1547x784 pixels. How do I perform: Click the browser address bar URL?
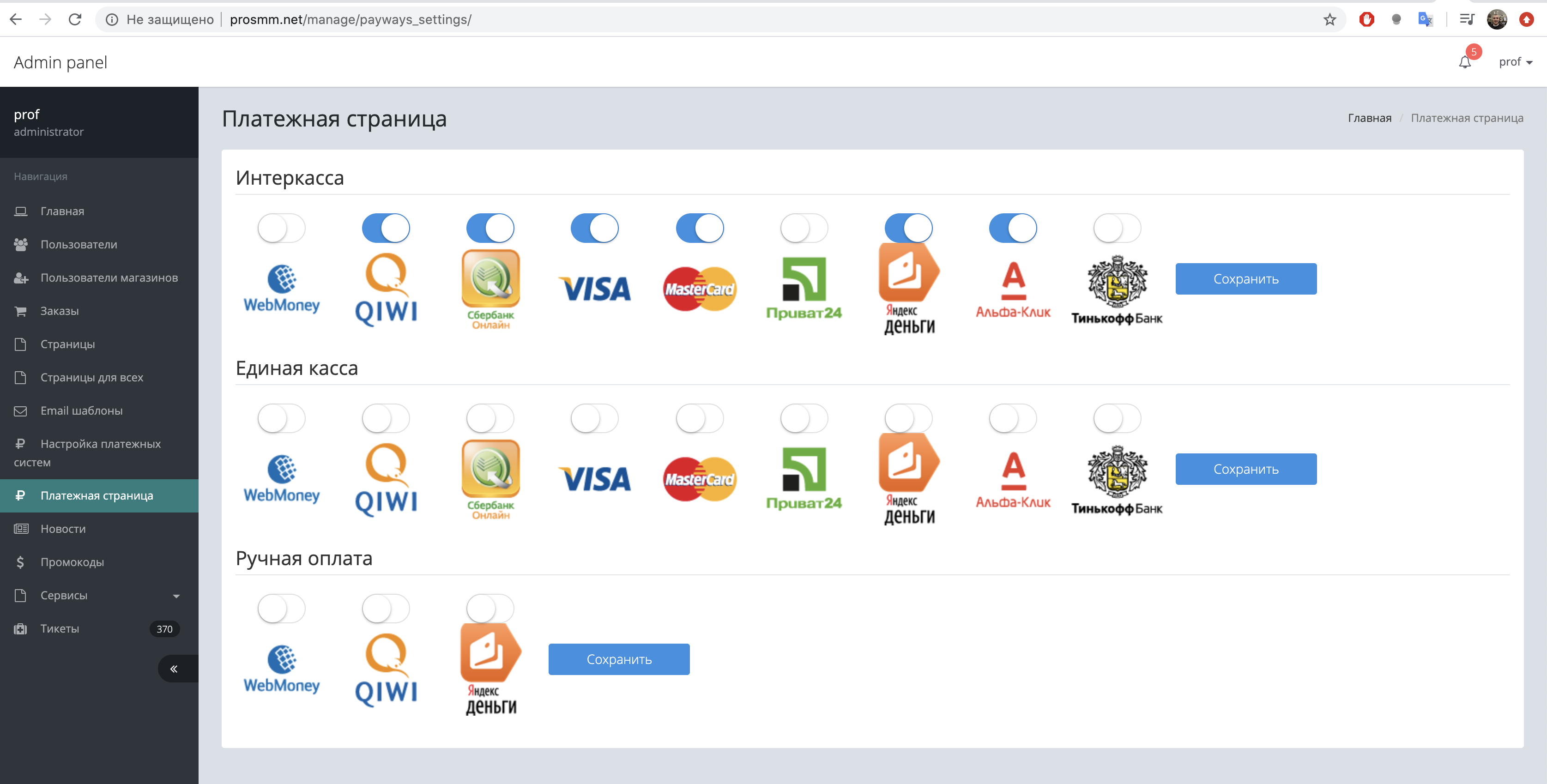[350, 20]
